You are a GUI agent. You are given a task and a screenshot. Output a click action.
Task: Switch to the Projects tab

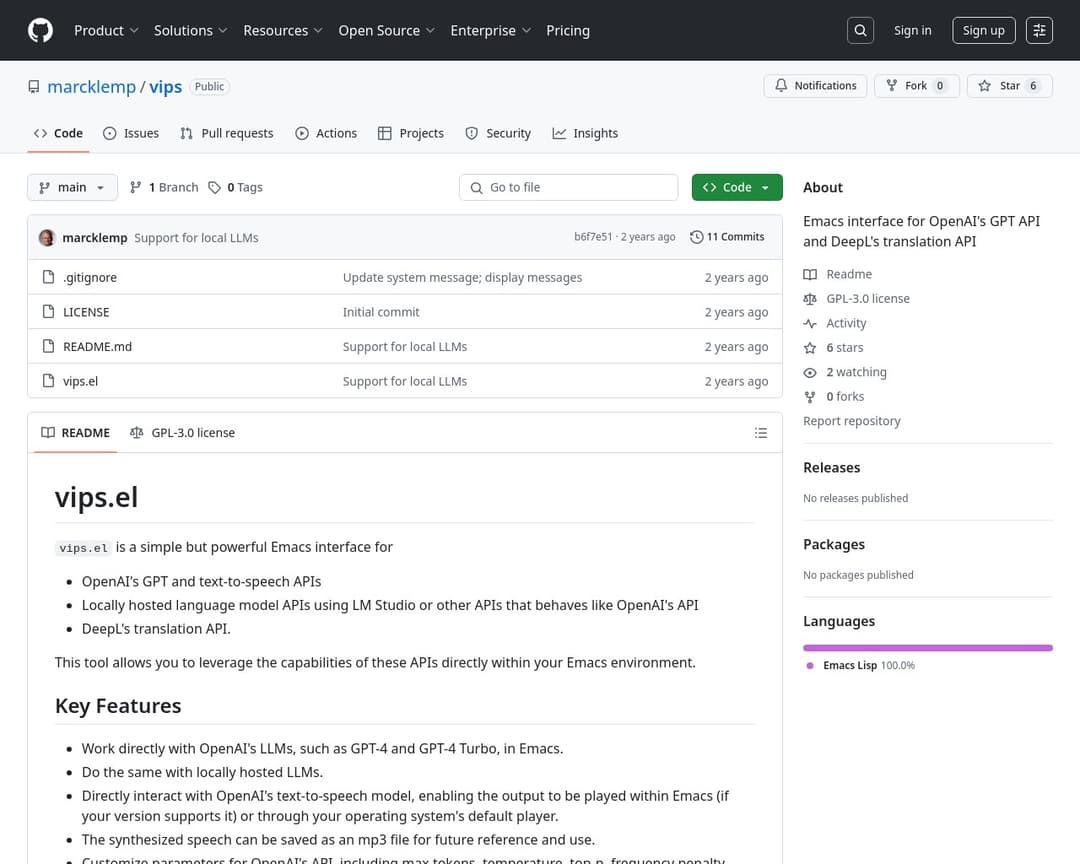tap(411, 134)
